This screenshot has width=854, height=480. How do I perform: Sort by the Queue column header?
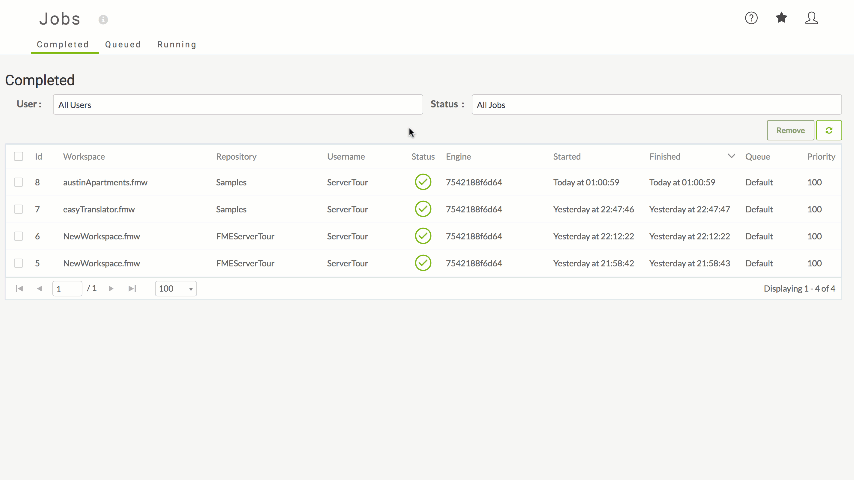(758, 156)
